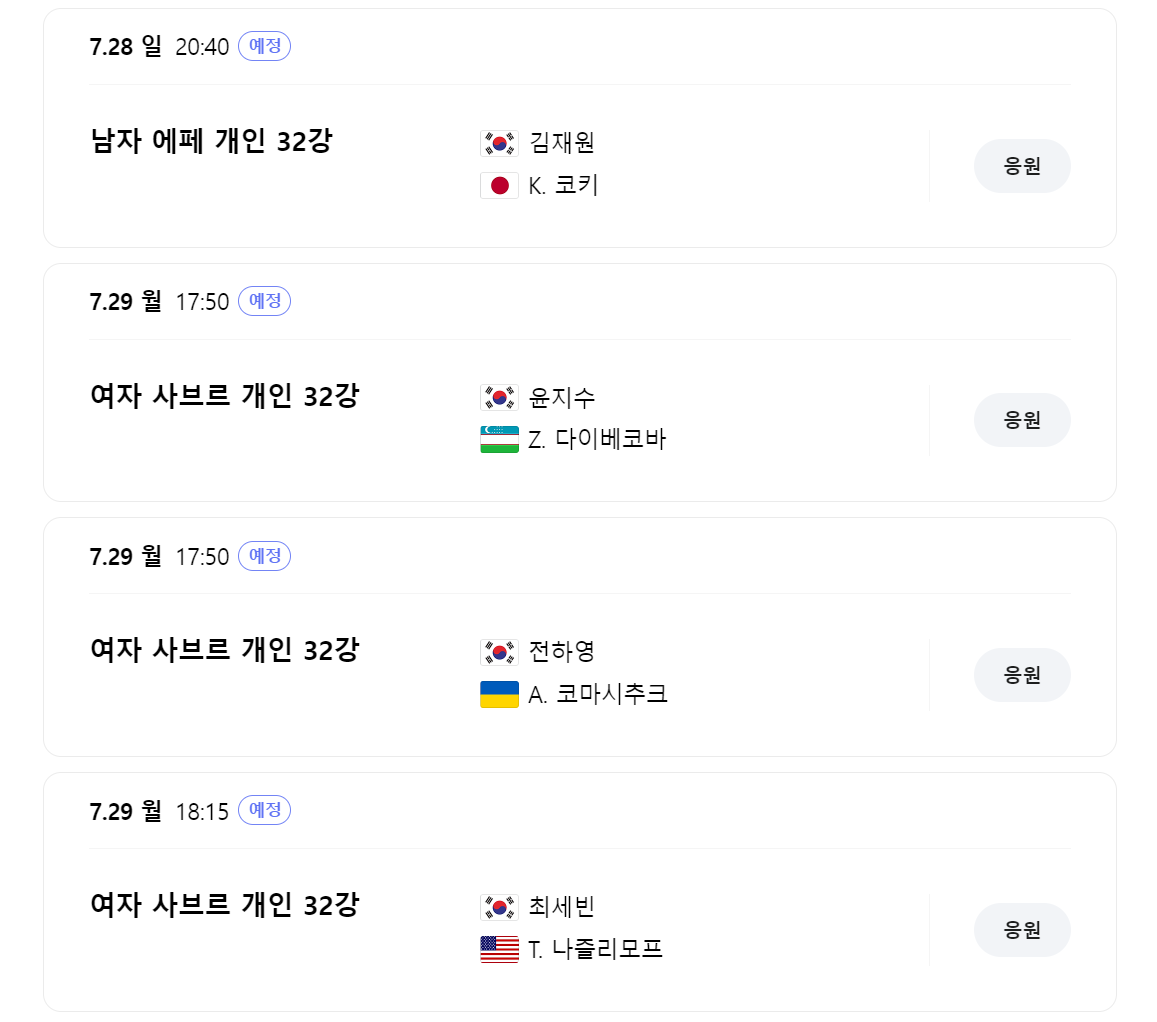This screenshot has height=1022, width=1157.
Task: Click South Korea flag next to 김재원
Action: pos(499,143)
